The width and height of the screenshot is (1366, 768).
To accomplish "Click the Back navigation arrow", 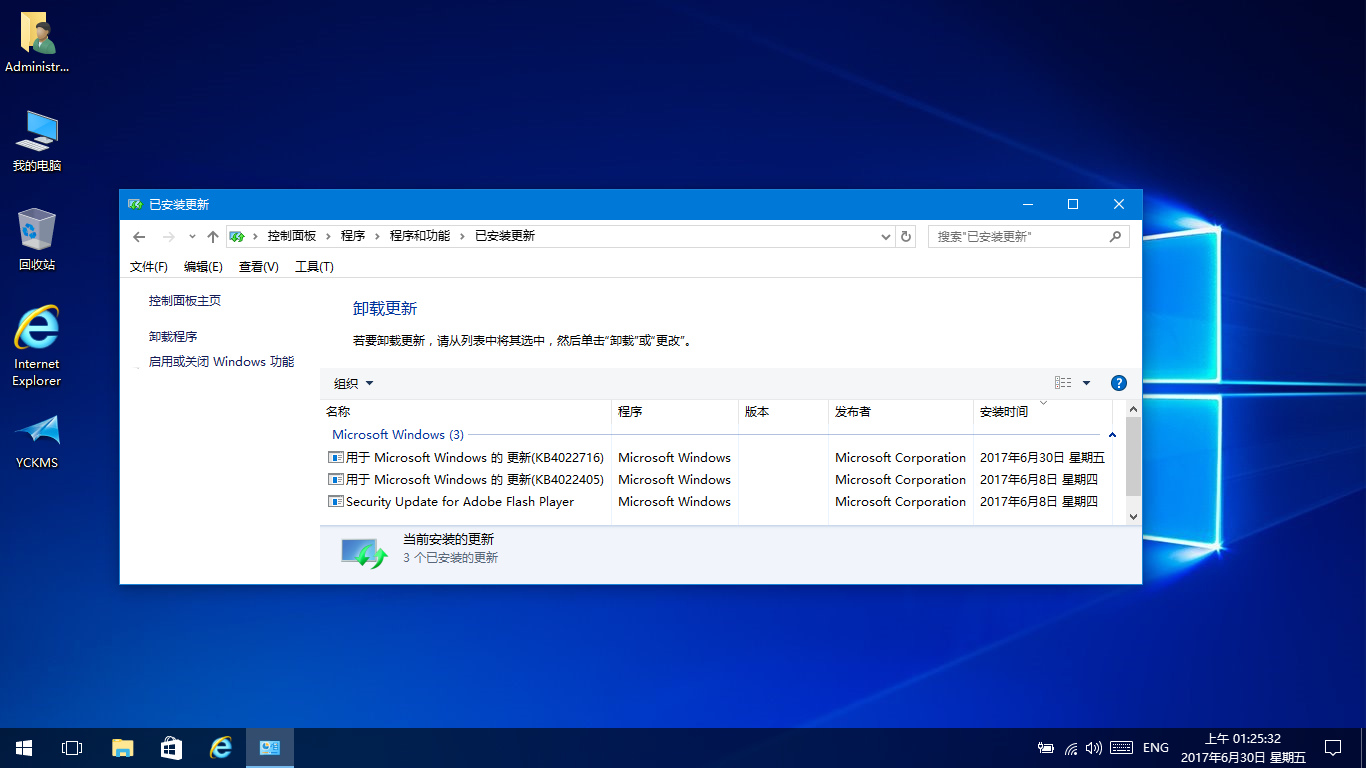I will tap(139, 237).
